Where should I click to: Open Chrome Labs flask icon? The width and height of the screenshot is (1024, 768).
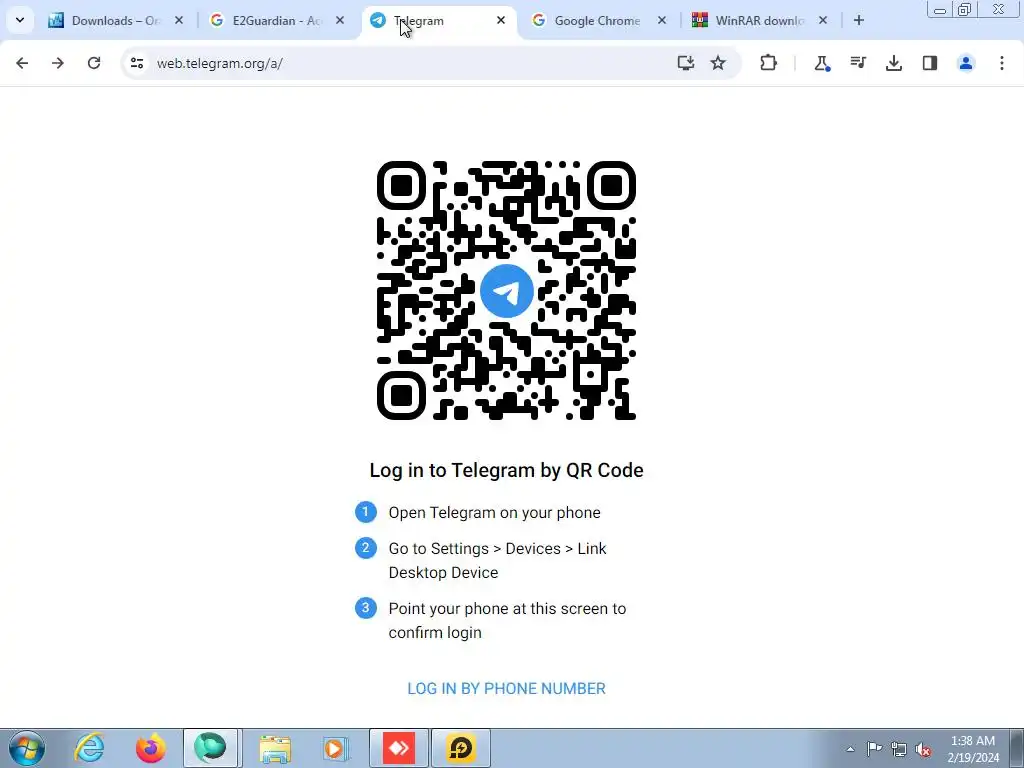(822, 63)
